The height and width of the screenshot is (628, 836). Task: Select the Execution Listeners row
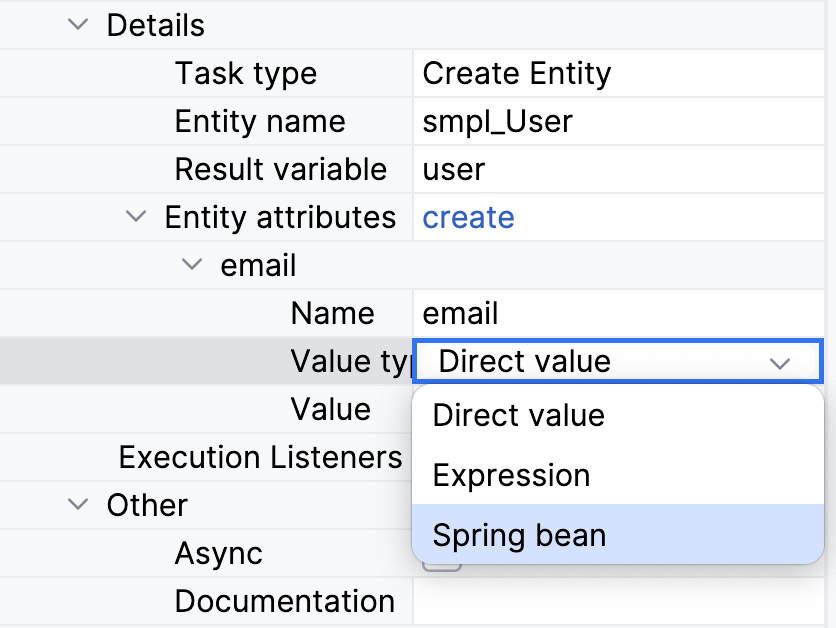tap(260, 458)
